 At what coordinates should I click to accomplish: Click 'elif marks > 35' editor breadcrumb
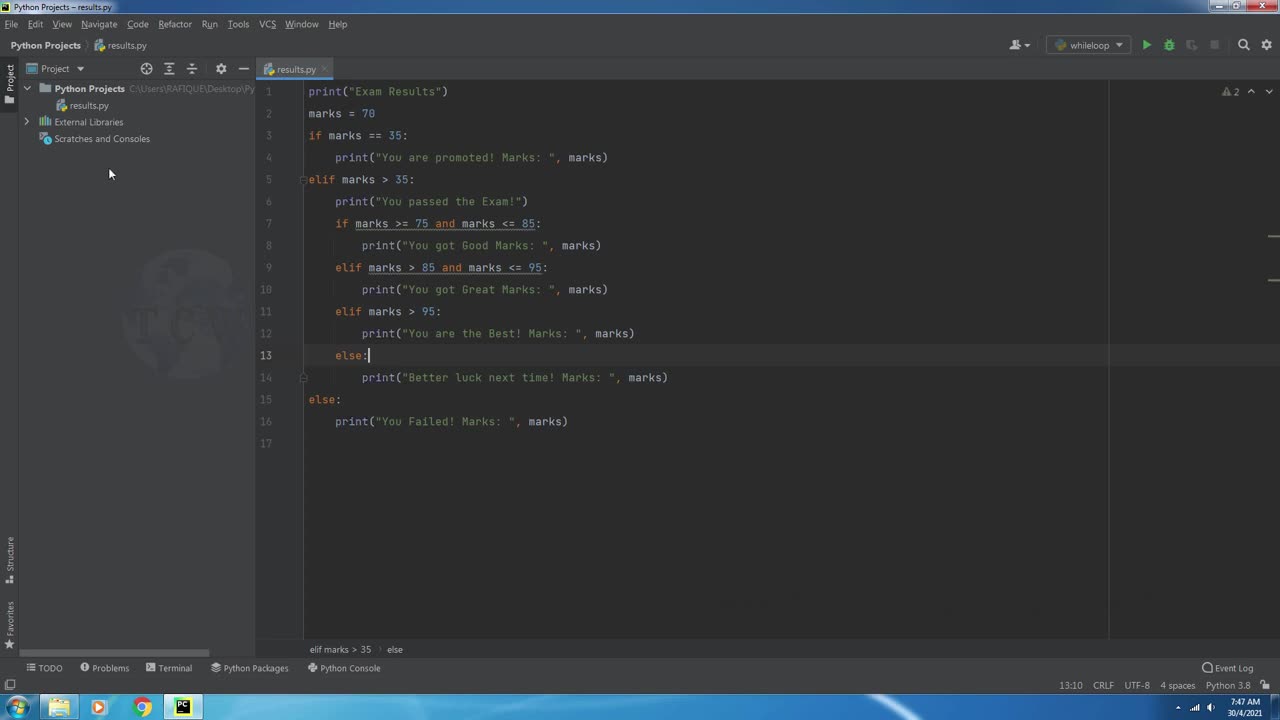pyautogui.click(x=340, y=650)
